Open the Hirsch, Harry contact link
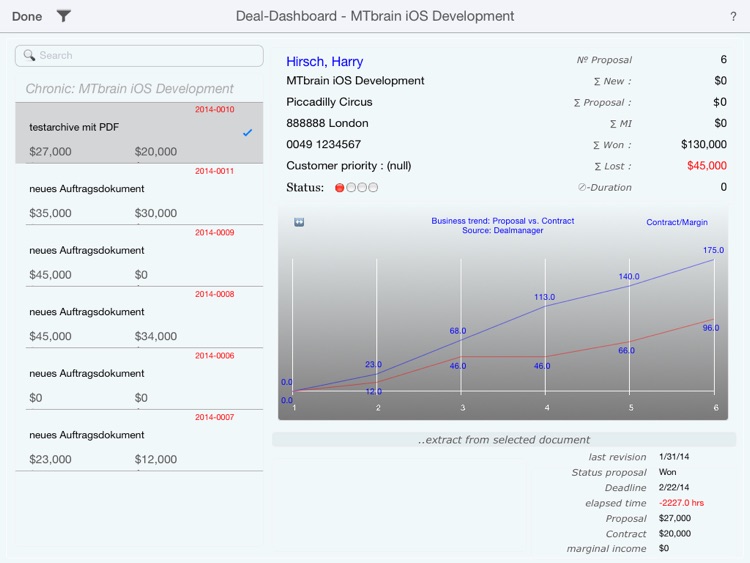The width and height of the screenshot is (750, 563). point(324,62)
